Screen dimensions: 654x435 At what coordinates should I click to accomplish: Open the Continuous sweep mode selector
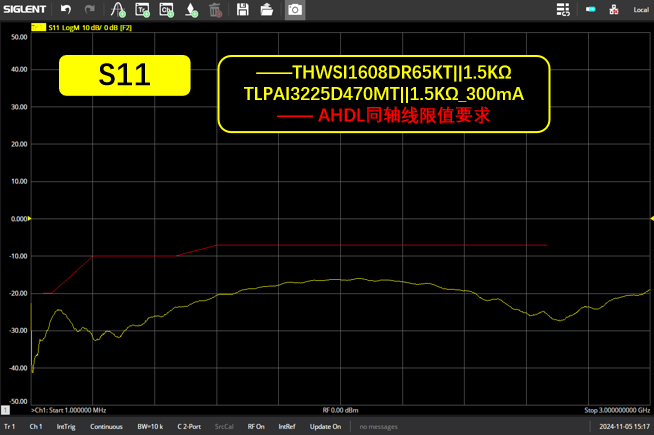pos(106,427)
